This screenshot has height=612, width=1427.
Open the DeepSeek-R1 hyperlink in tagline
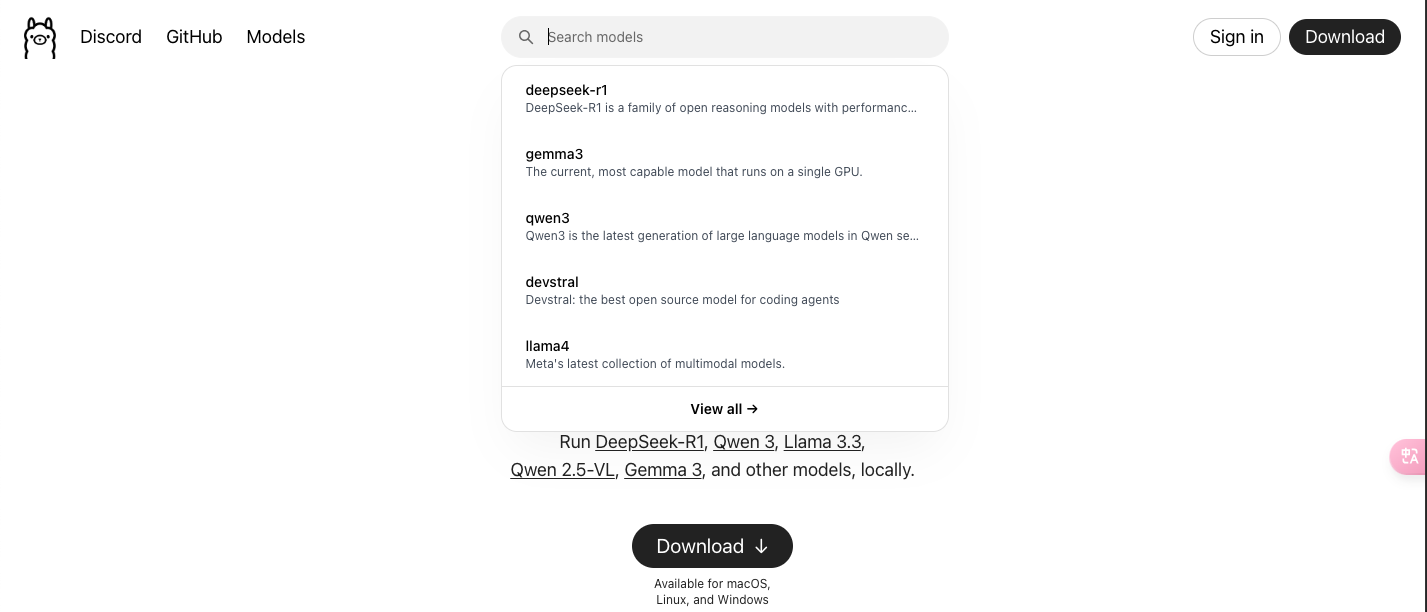tap(650, 442)
